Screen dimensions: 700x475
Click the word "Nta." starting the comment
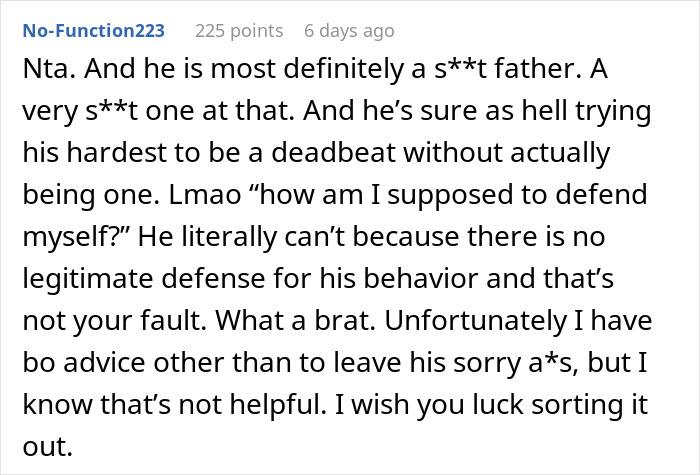pos(44,72)
